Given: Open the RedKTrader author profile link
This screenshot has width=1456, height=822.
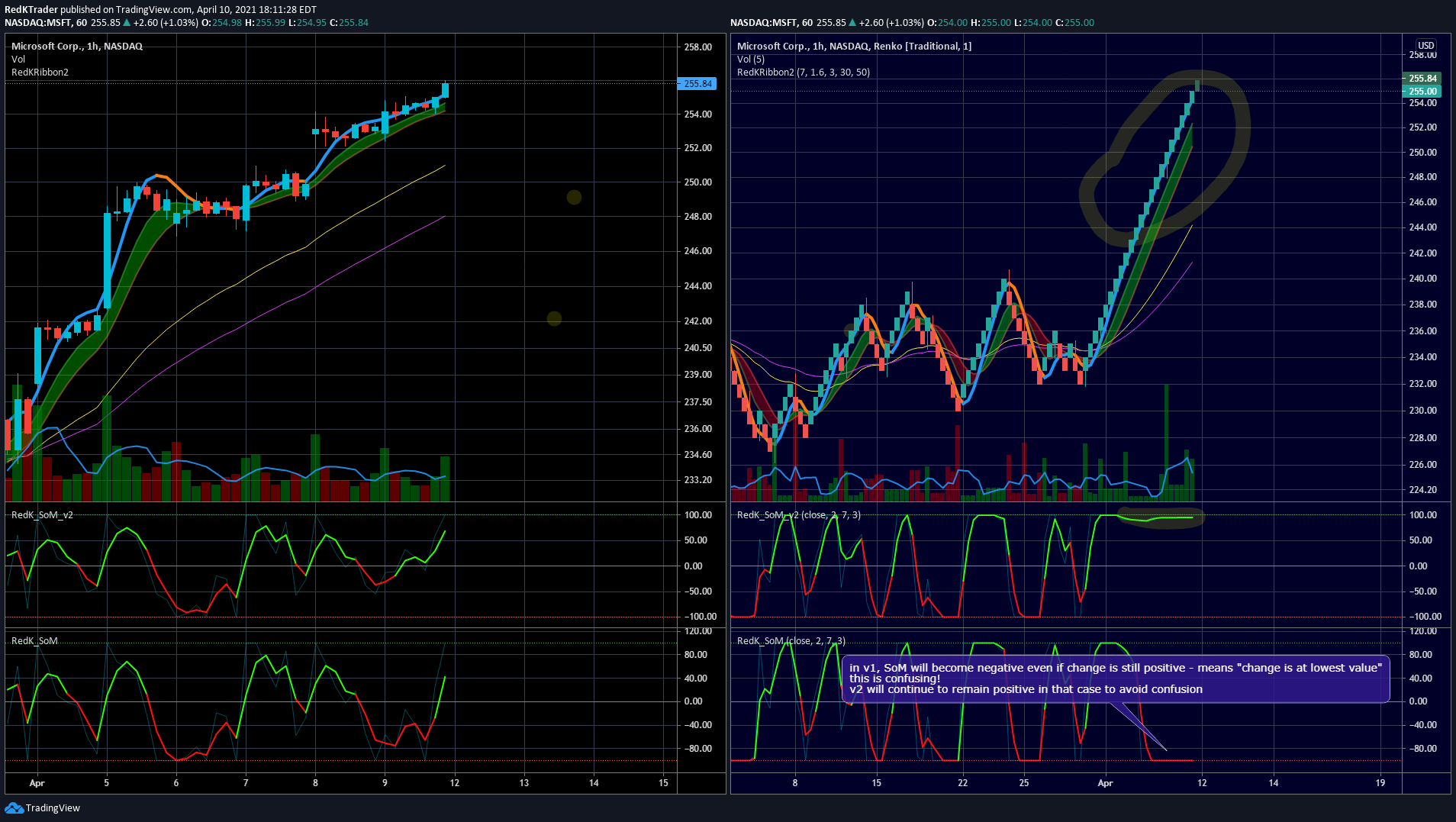Looking at the screenshot, I should [x=31, y=9].
